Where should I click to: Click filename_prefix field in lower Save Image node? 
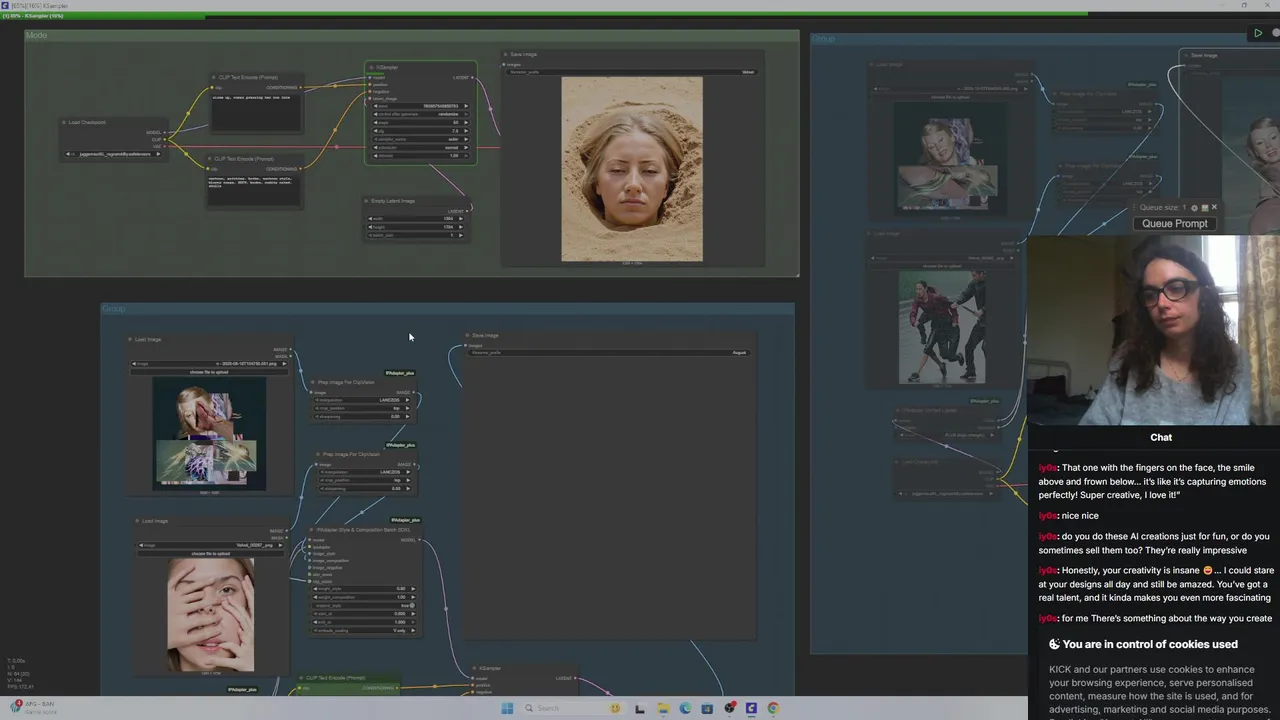click(609, 353)
